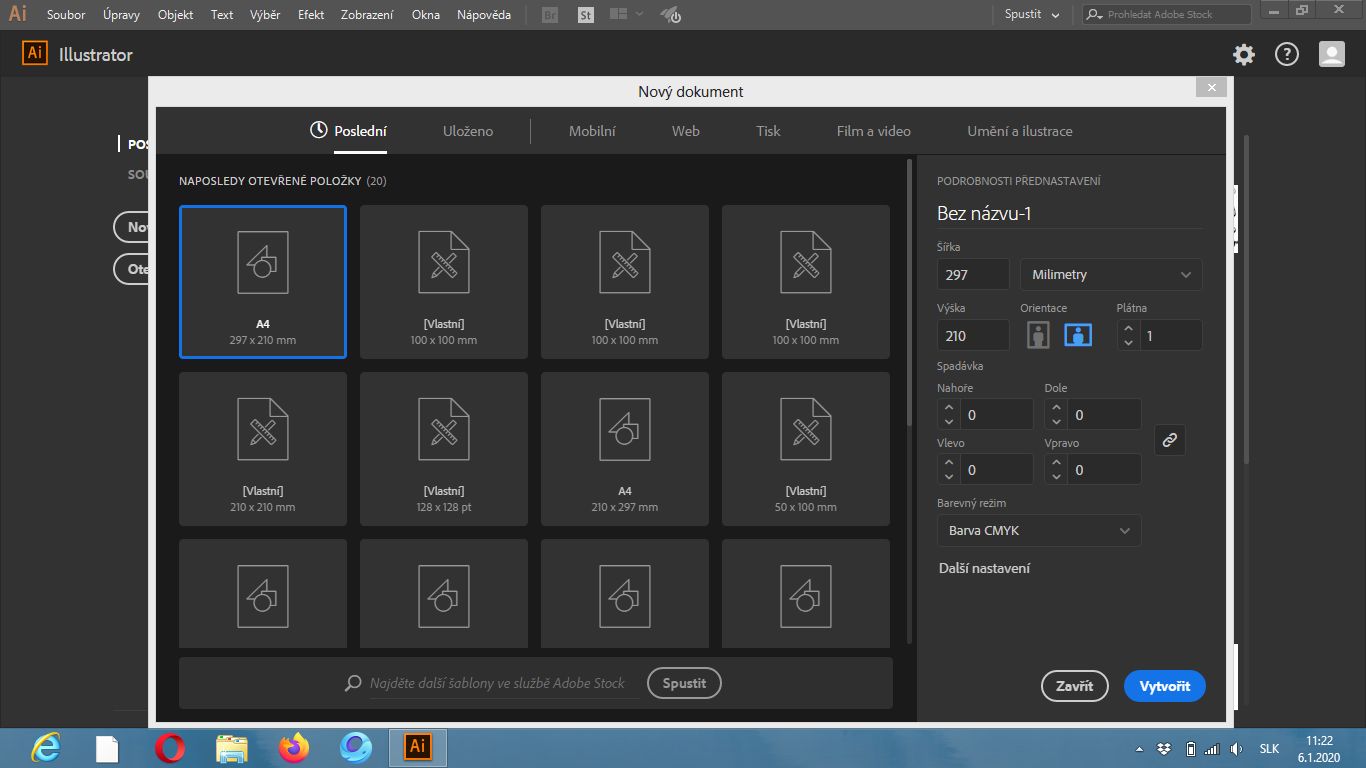Open Bridge from the Br icon
Screen dimensions: 1366x768
[x=549, y=15]
